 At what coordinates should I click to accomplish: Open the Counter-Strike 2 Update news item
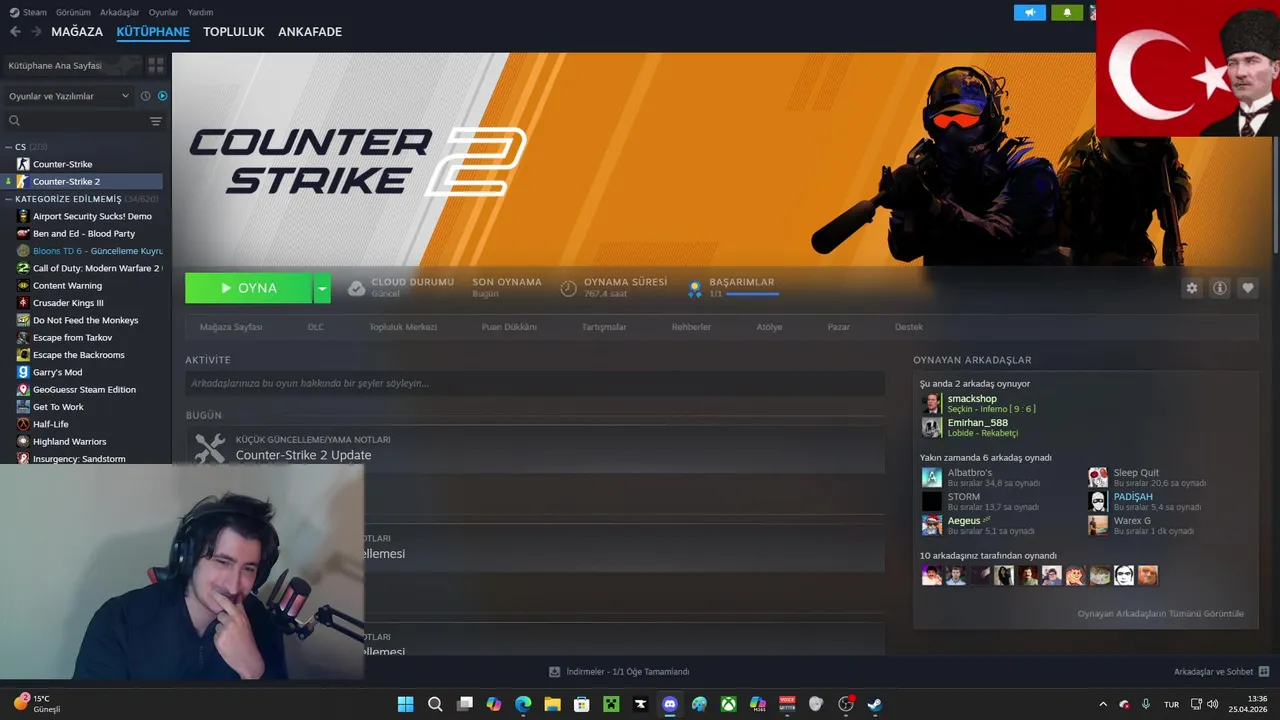[x=303, y=455]
